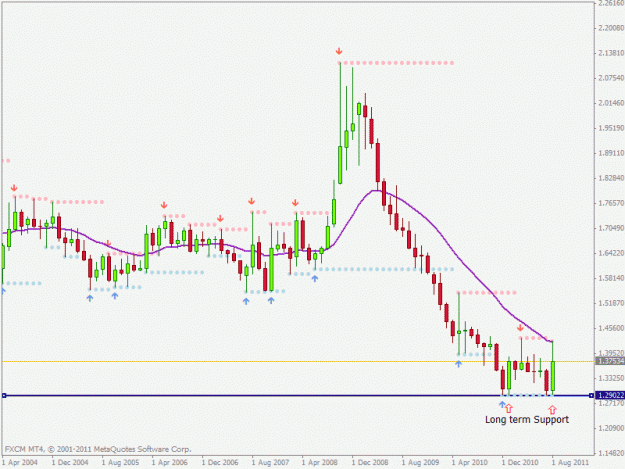Click the '1 Apr 2010' date label
625x469 pixels.
click(470, 462)
